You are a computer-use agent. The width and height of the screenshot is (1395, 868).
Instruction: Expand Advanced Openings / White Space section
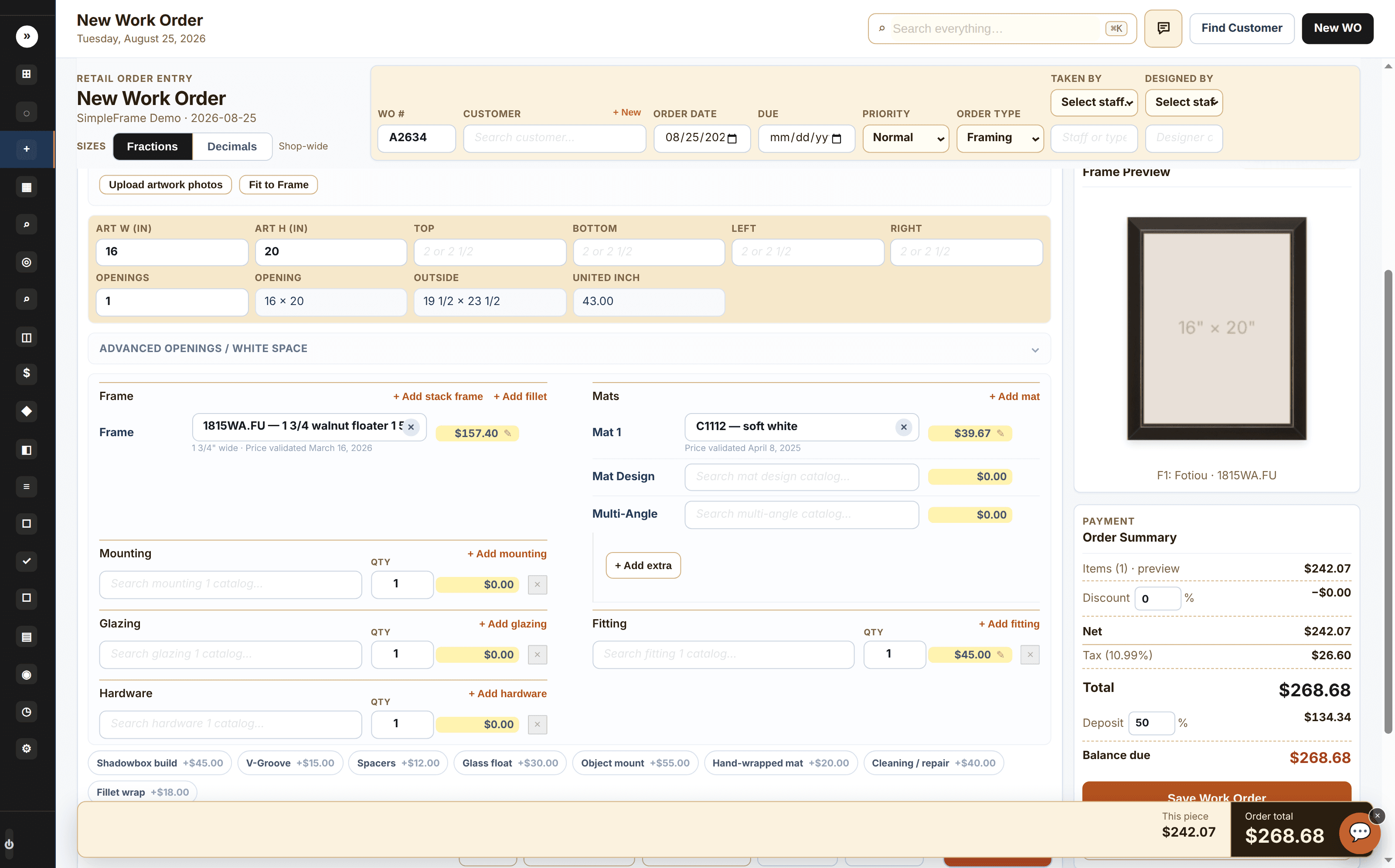[x=569, y=349]
